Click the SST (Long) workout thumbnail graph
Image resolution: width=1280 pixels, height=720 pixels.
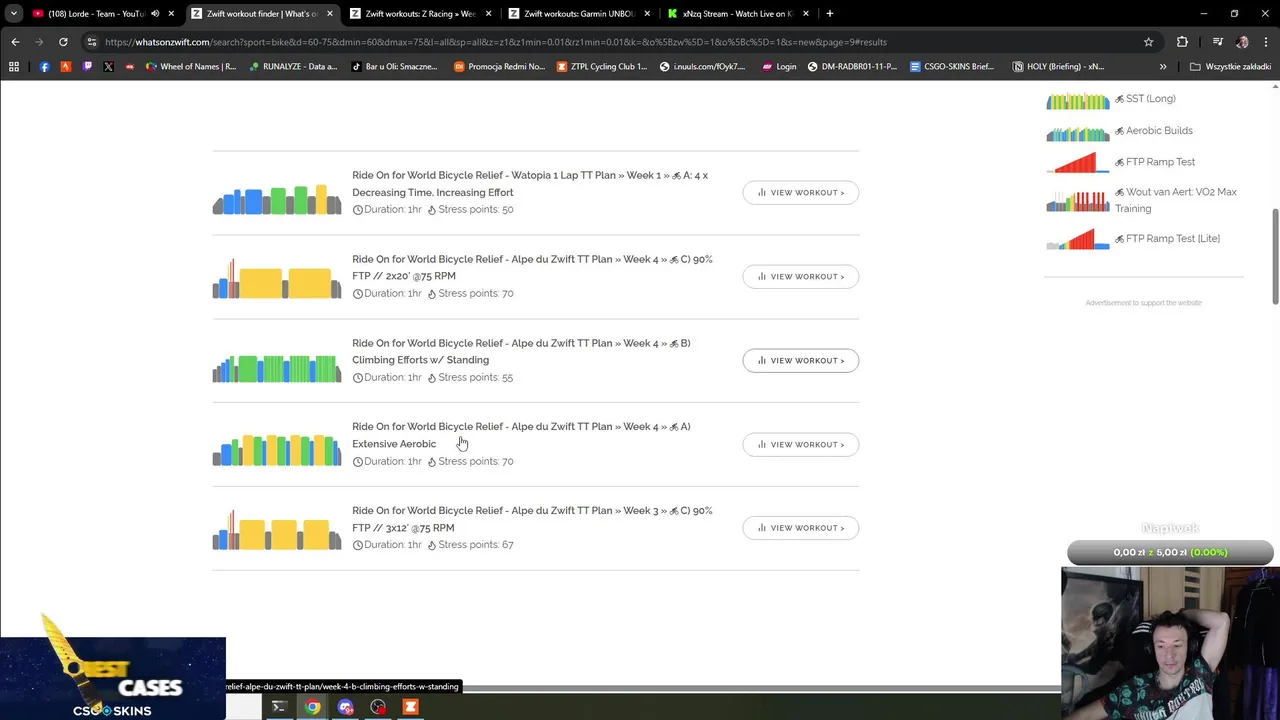click(1078, 101)
